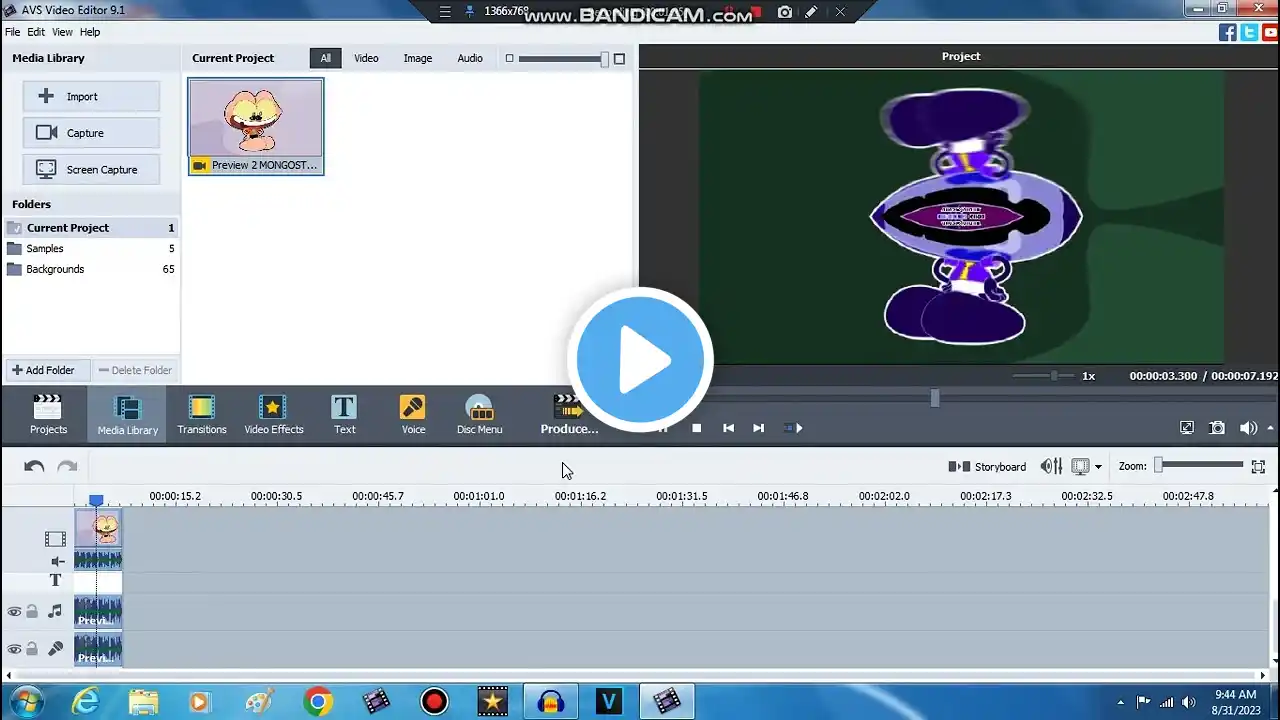Jump to previous frame in preview
This screenshot has height=720, width=1280.
728,428
